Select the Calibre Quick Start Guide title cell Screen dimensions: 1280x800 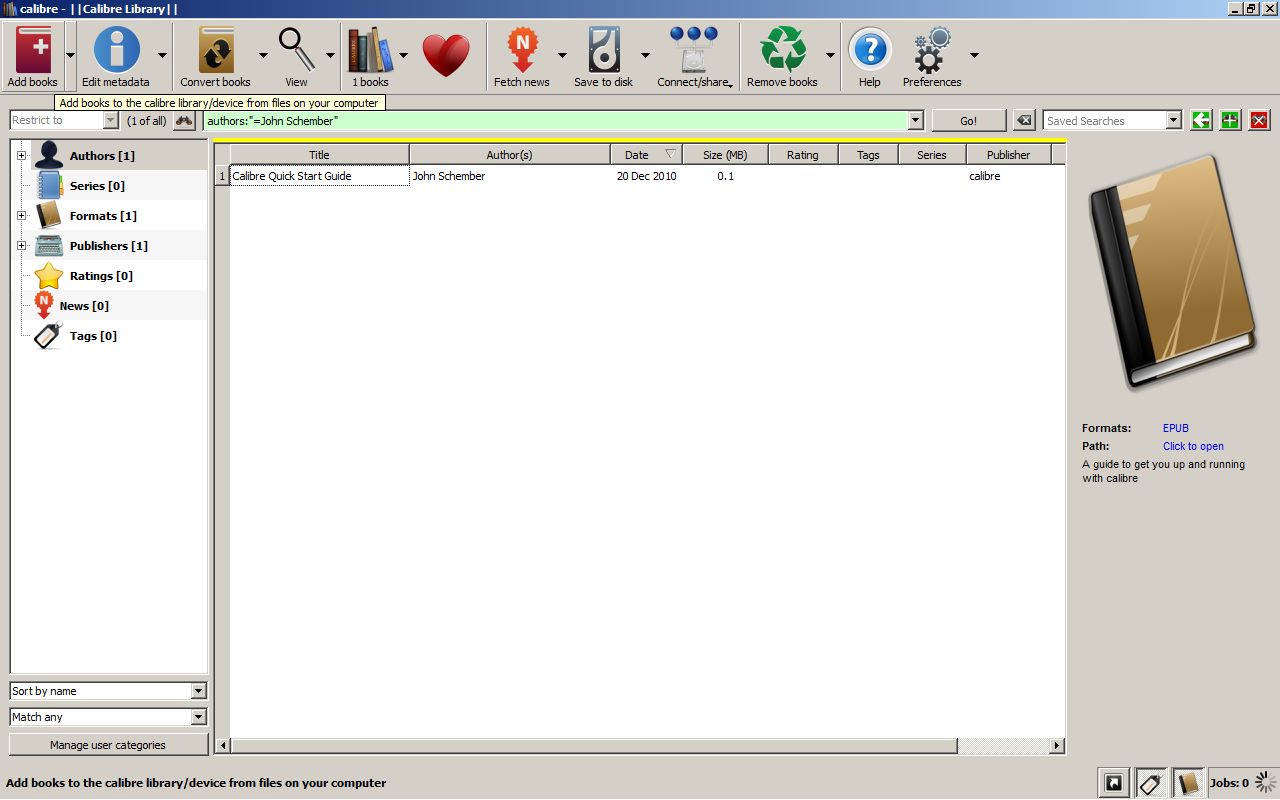pyautogui.click(x=319, y=176)
